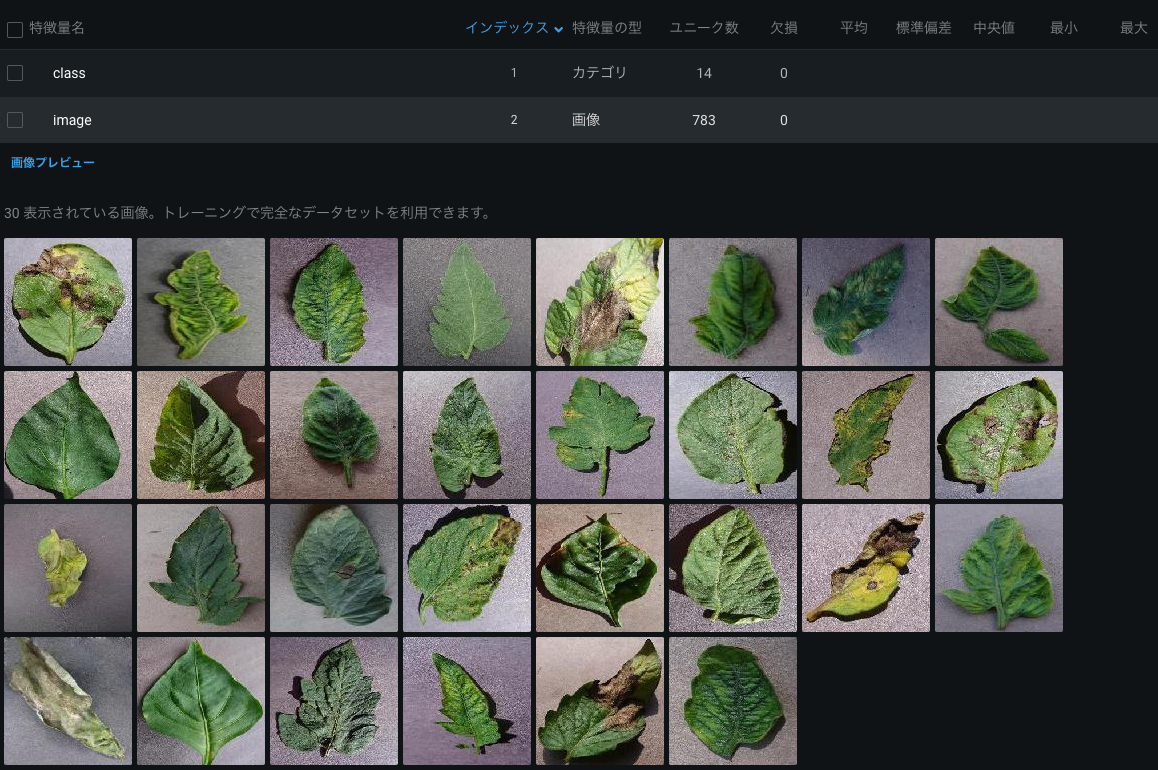The width and height of the screenshot is (1158, 770).
Task: Check the image feature row checkbox
Action: point(14,120)
